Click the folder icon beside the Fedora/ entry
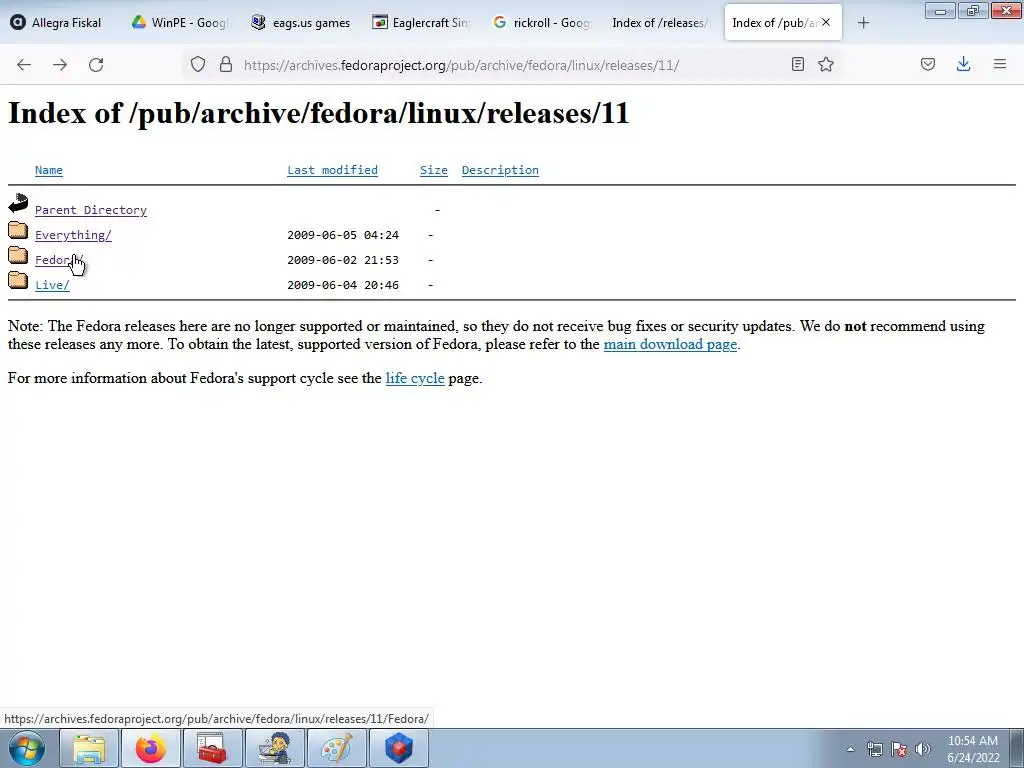Image resolution: width=1024 pixels, height=768 pixels. click(x=18, y=255)
